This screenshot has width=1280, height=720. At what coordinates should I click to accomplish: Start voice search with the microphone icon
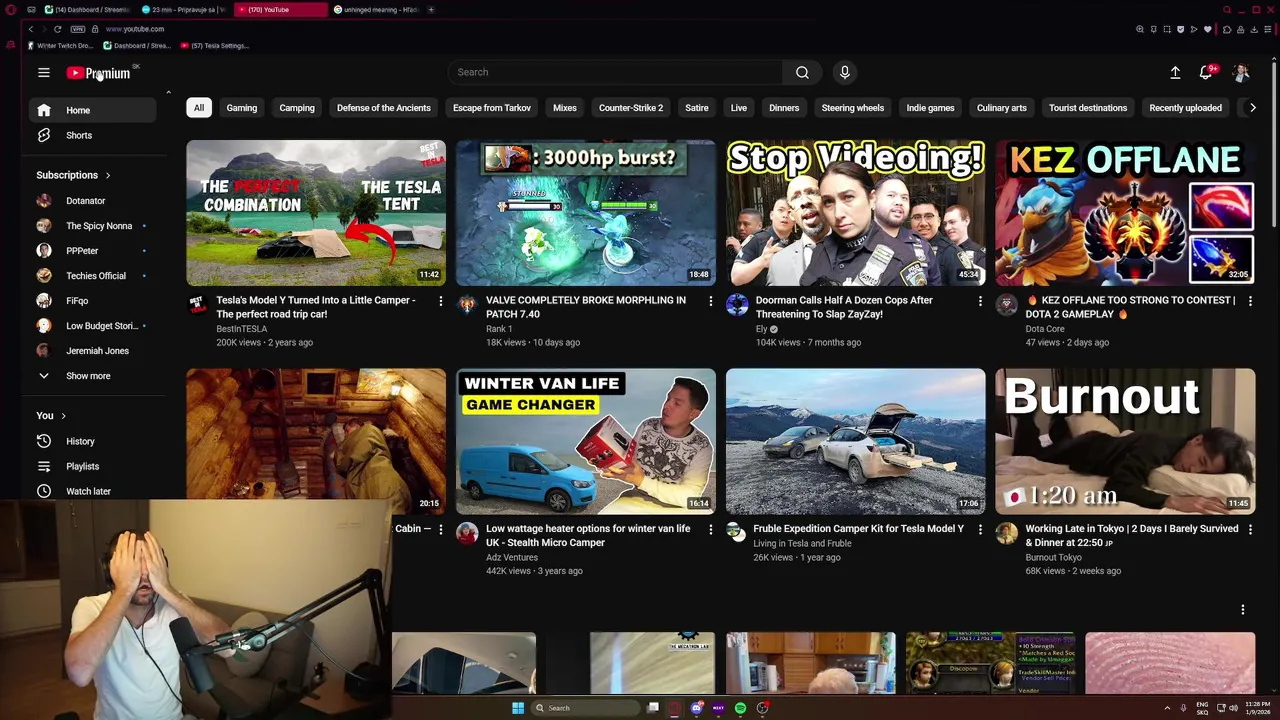[845, 72]
